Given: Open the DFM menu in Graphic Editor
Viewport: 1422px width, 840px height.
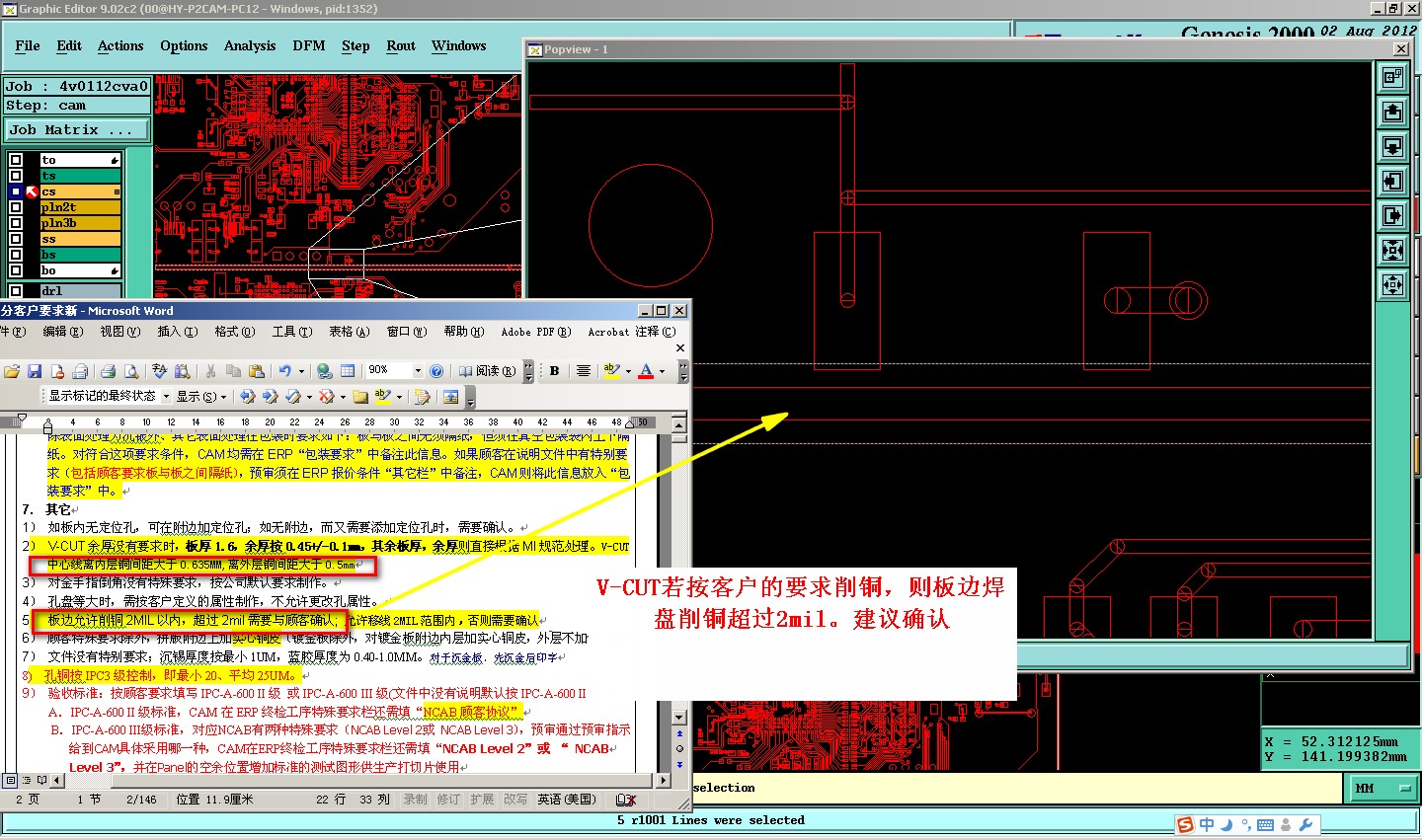Looking at the screenshot, I should click(x=309, y=46).
